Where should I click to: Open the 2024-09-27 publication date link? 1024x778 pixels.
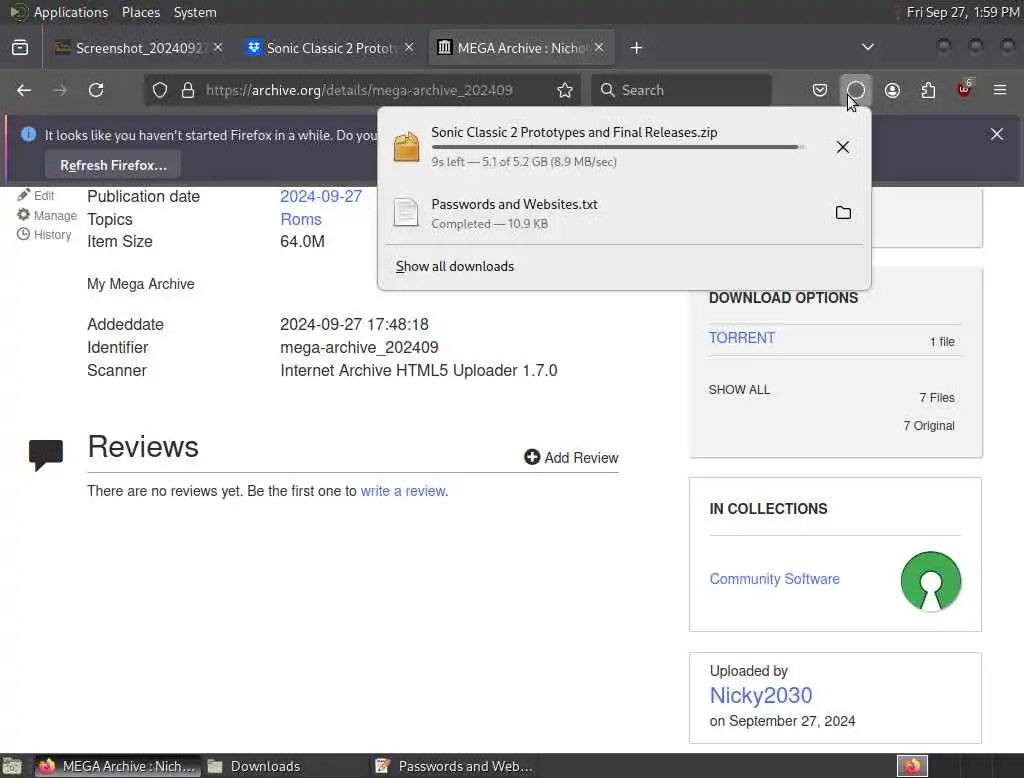[x=321, y=196]
